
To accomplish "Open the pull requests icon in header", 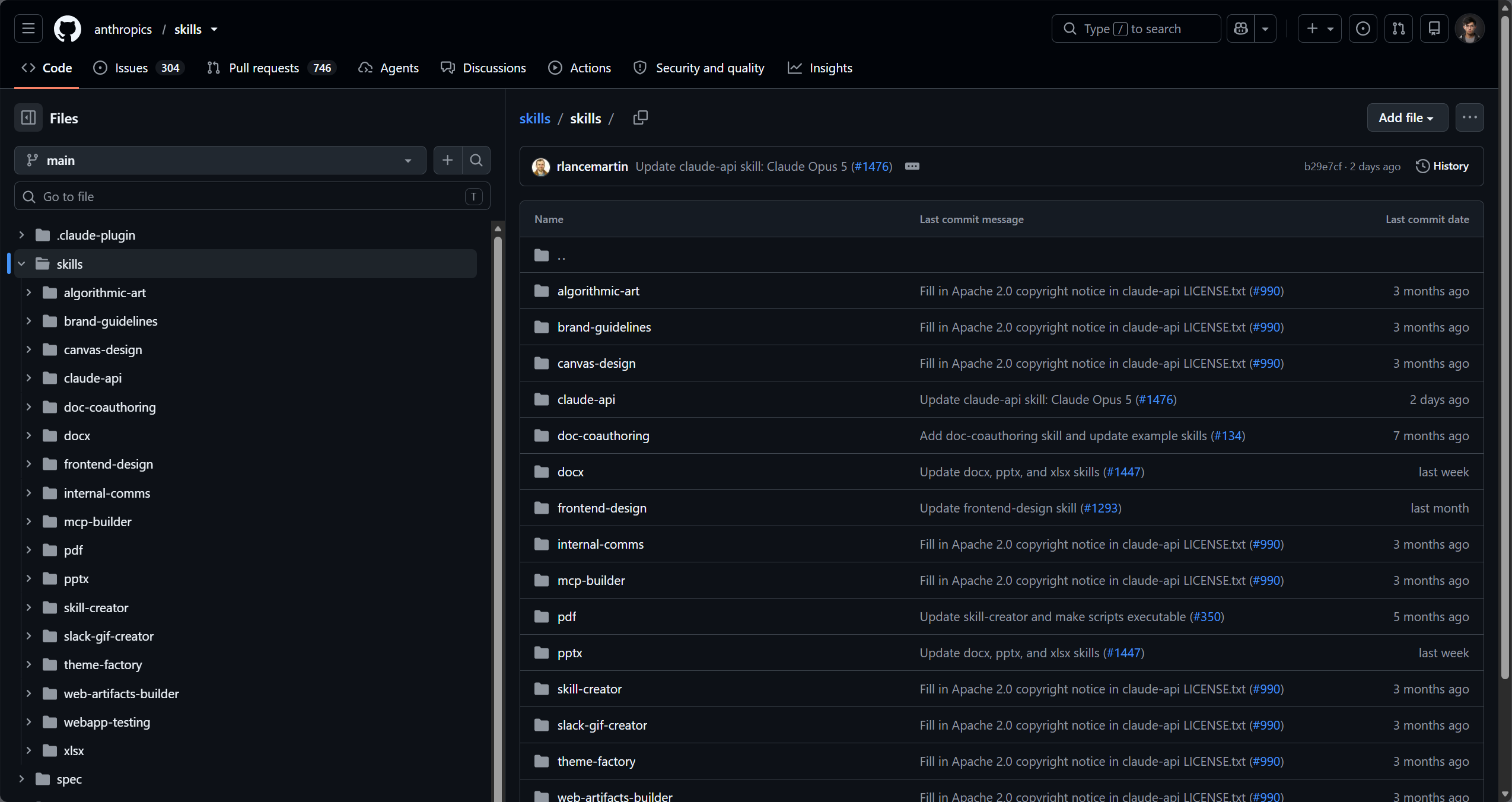I will (x=1399, y=28).
